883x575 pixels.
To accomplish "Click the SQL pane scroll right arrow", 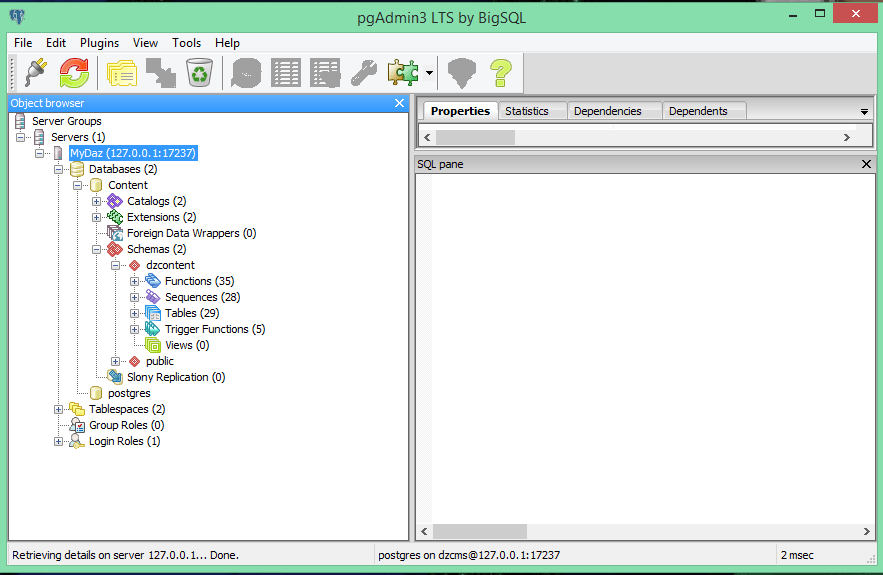I will pos(867,531).
